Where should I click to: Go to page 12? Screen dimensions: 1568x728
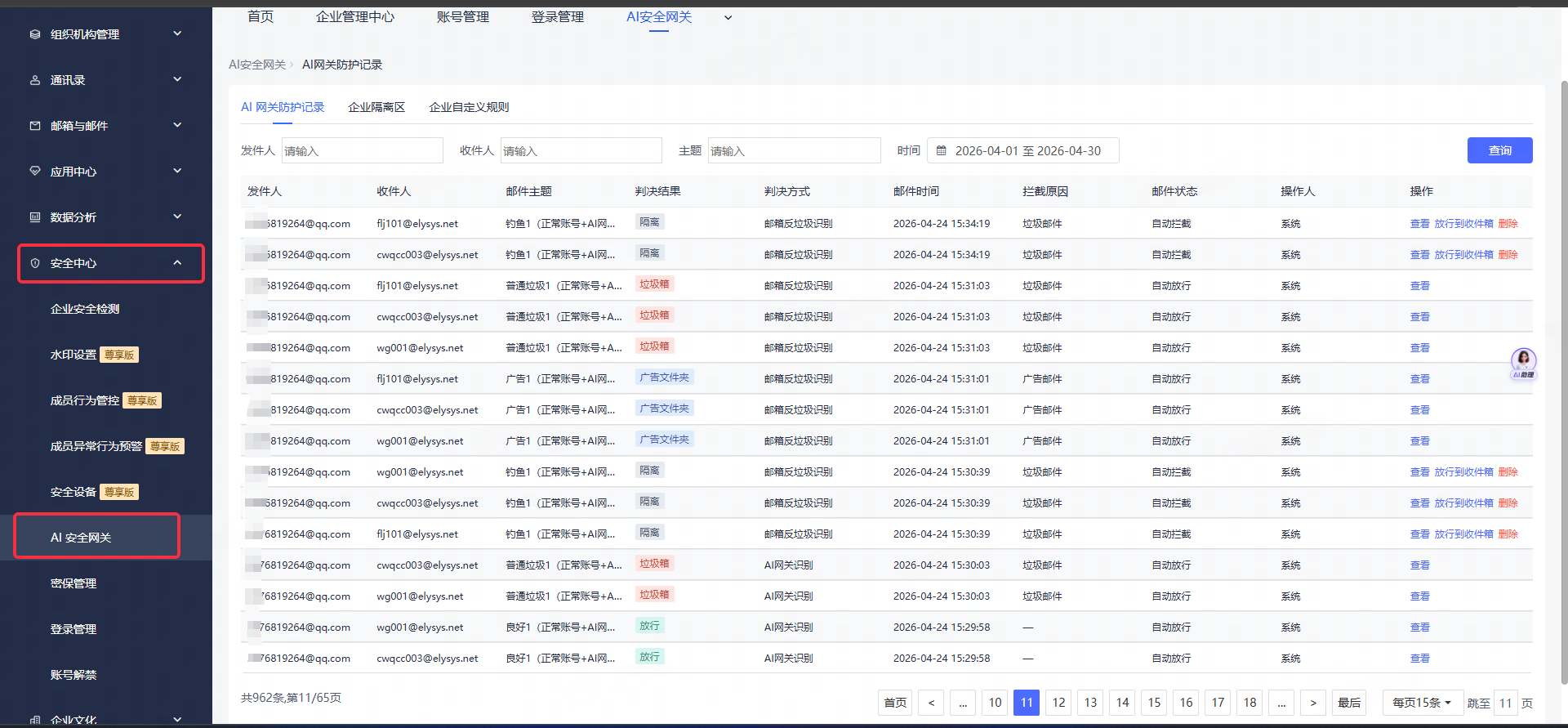click(x=1058, y=703)
